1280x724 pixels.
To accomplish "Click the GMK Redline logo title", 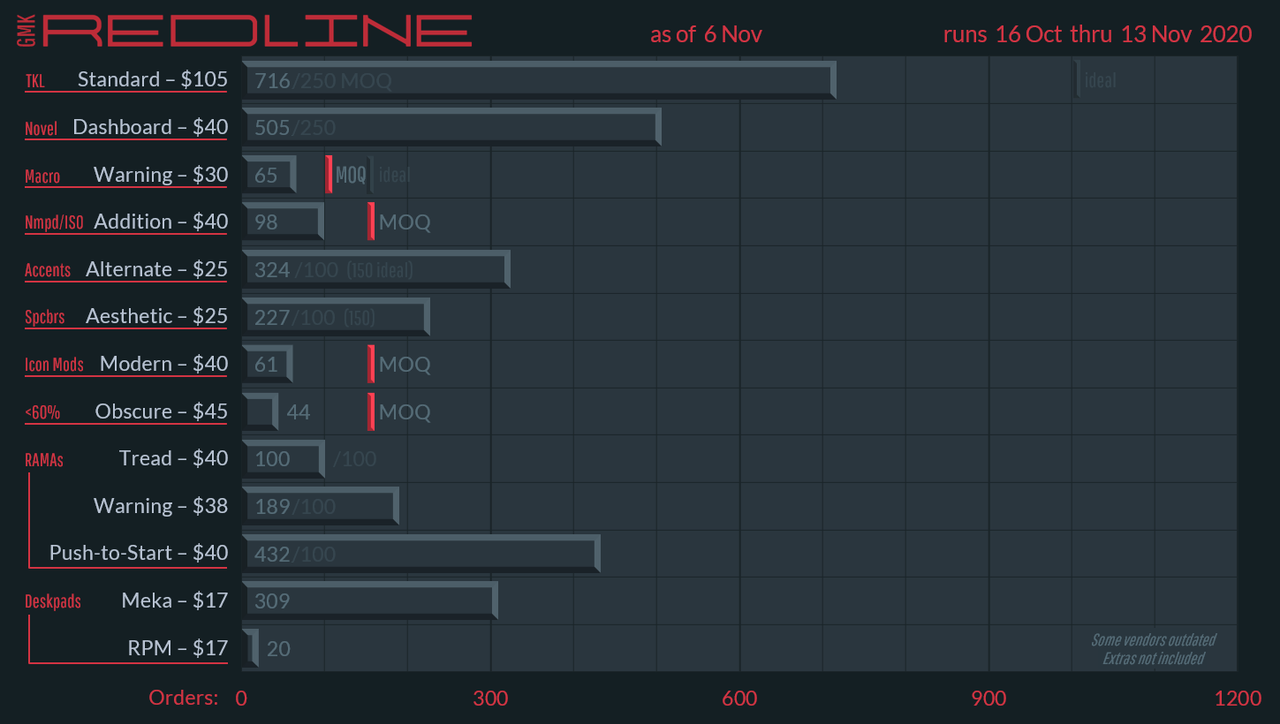I will [x=243, y=29].
